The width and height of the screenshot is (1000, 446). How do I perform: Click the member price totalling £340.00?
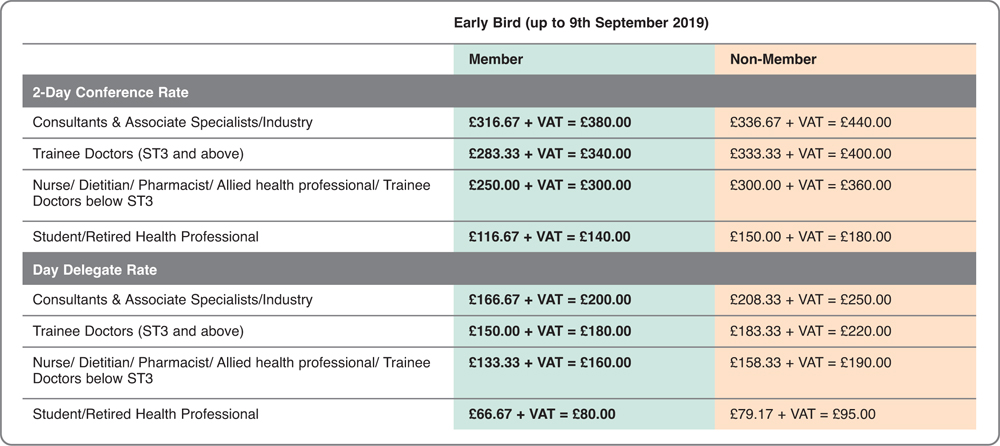[550, 154]
